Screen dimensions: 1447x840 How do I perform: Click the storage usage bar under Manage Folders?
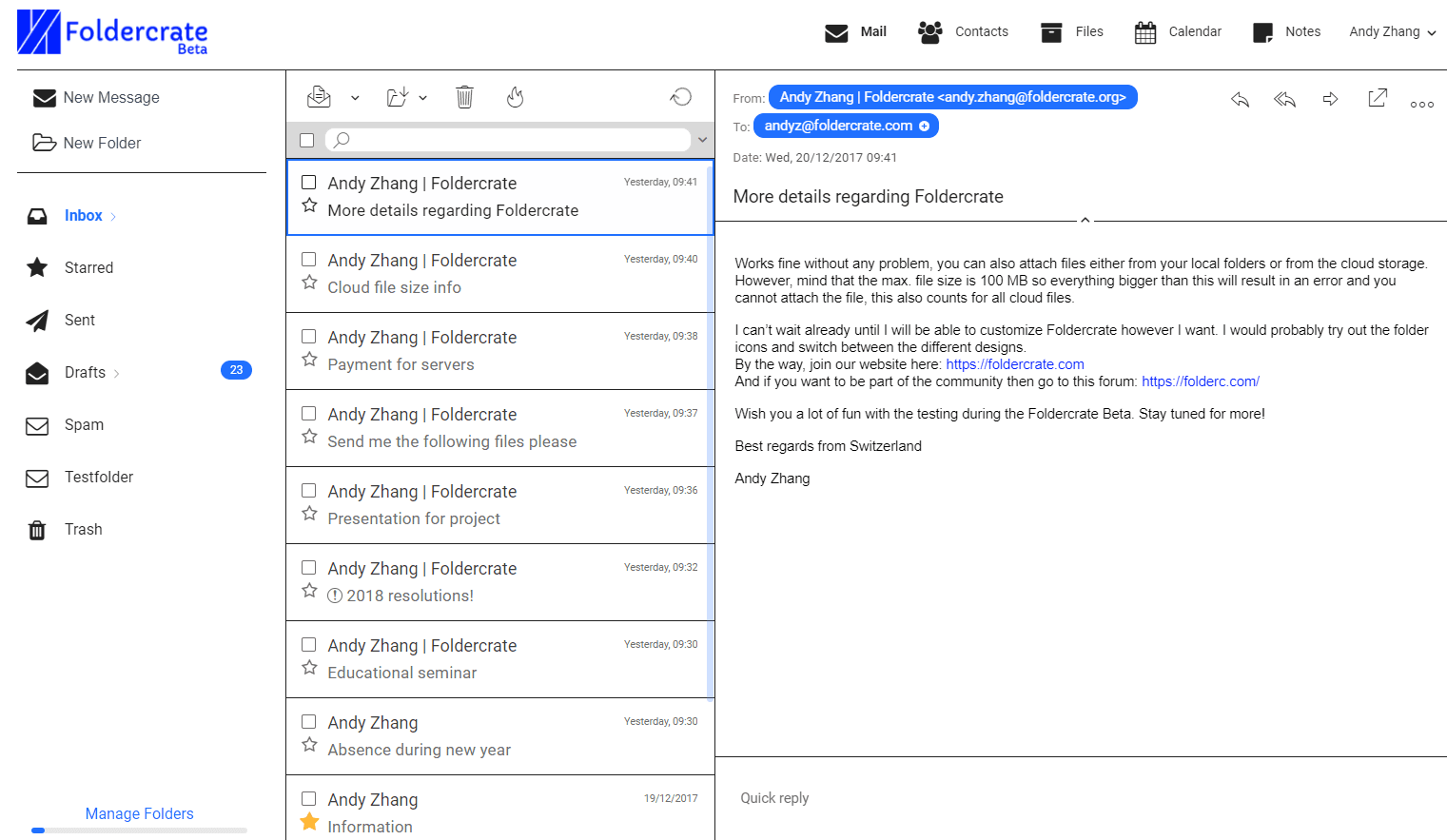point(139,830)
